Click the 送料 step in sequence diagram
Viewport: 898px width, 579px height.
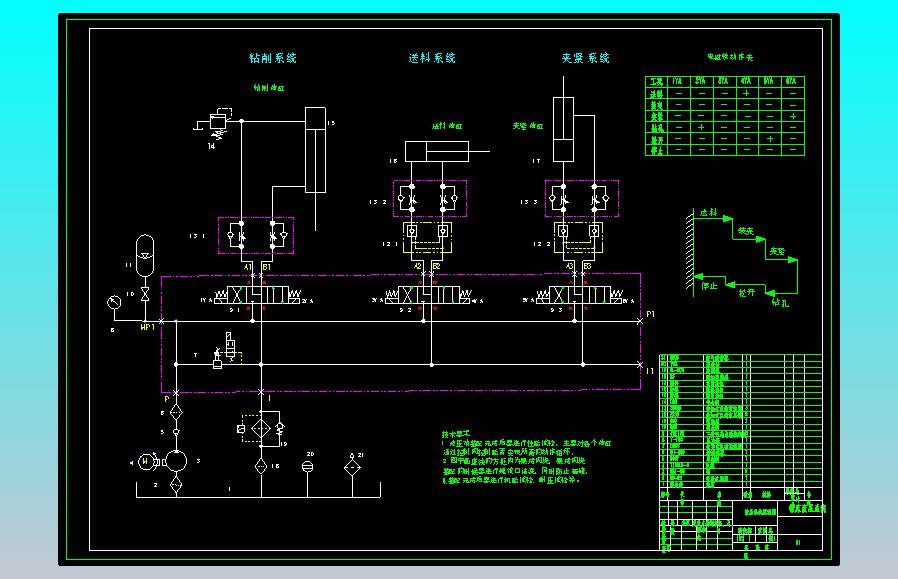pyautogui.click(x=709, y=212)
